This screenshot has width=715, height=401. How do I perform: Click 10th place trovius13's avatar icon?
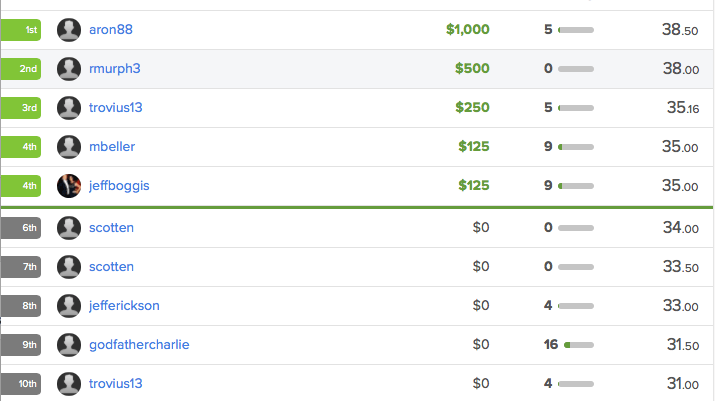[69, 384]
